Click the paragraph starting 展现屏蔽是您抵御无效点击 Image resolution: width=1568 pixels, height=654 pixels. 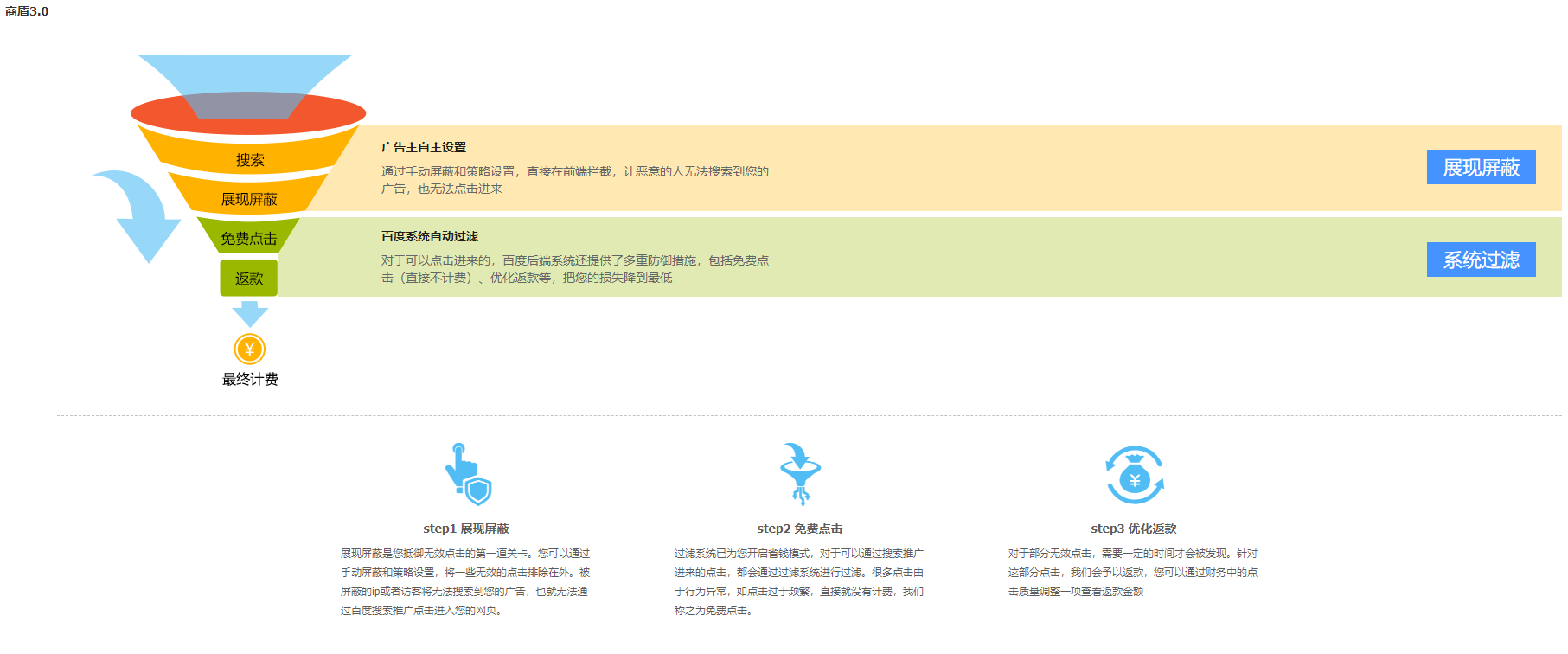(x=465, y=581)
